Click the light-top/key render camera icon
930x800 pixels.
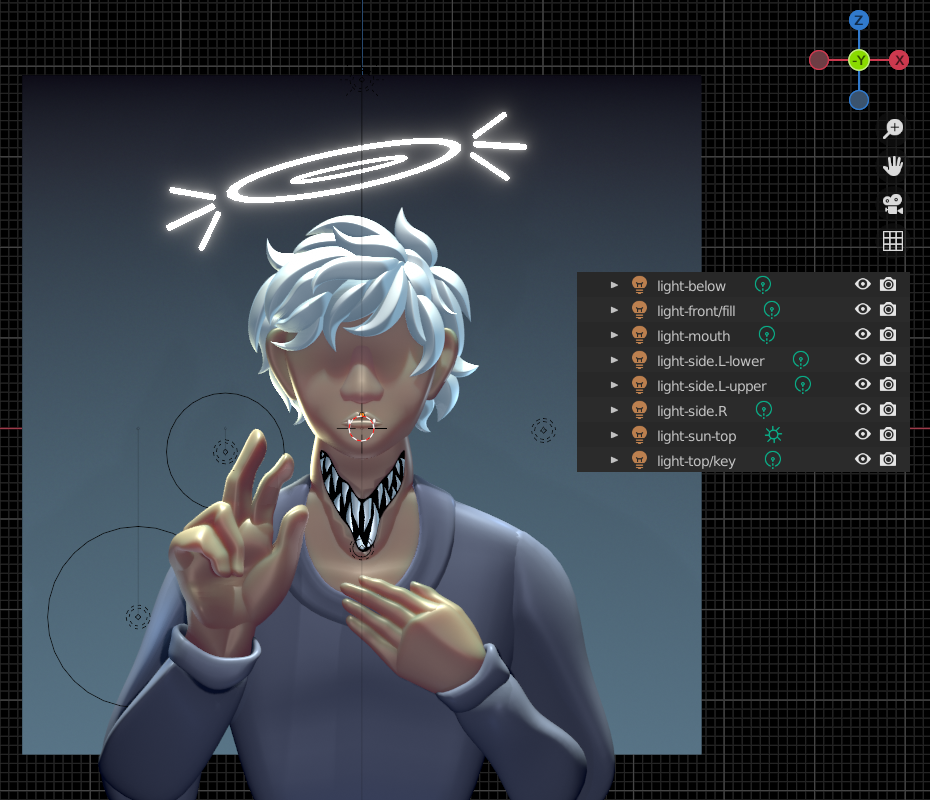(887, 459)
